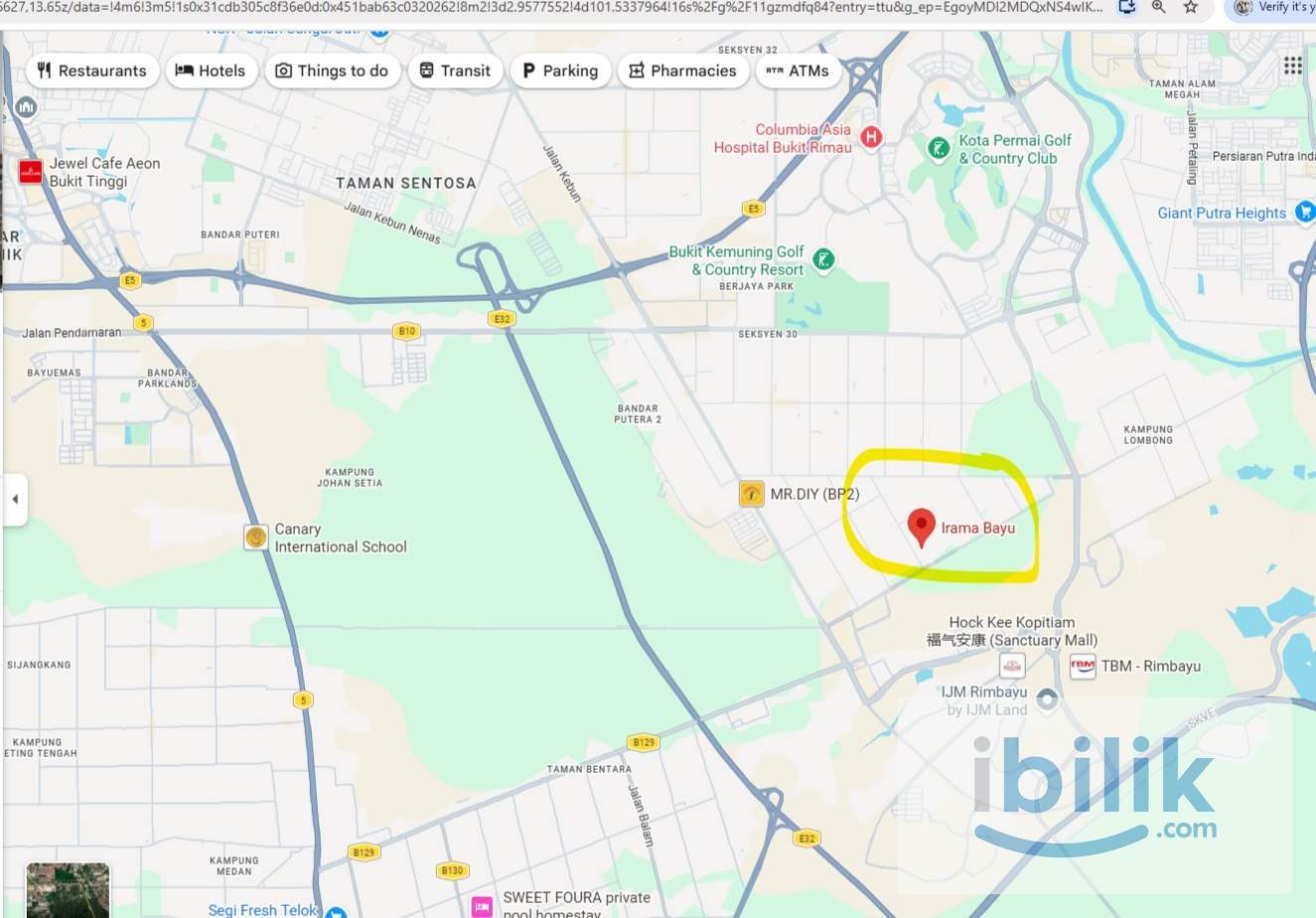Open SWEET FOURA homestay hotel icon
The height and width of the screenshot is (918, 1316).
pos(482,906)
